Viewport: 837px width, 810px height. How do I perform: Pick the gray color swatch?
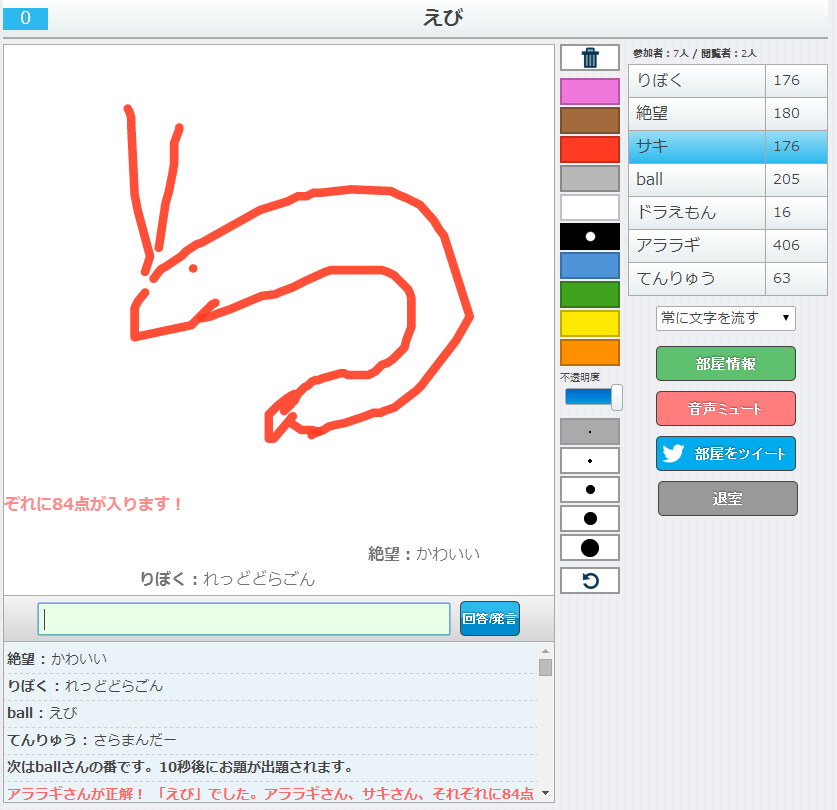[590, 178]
